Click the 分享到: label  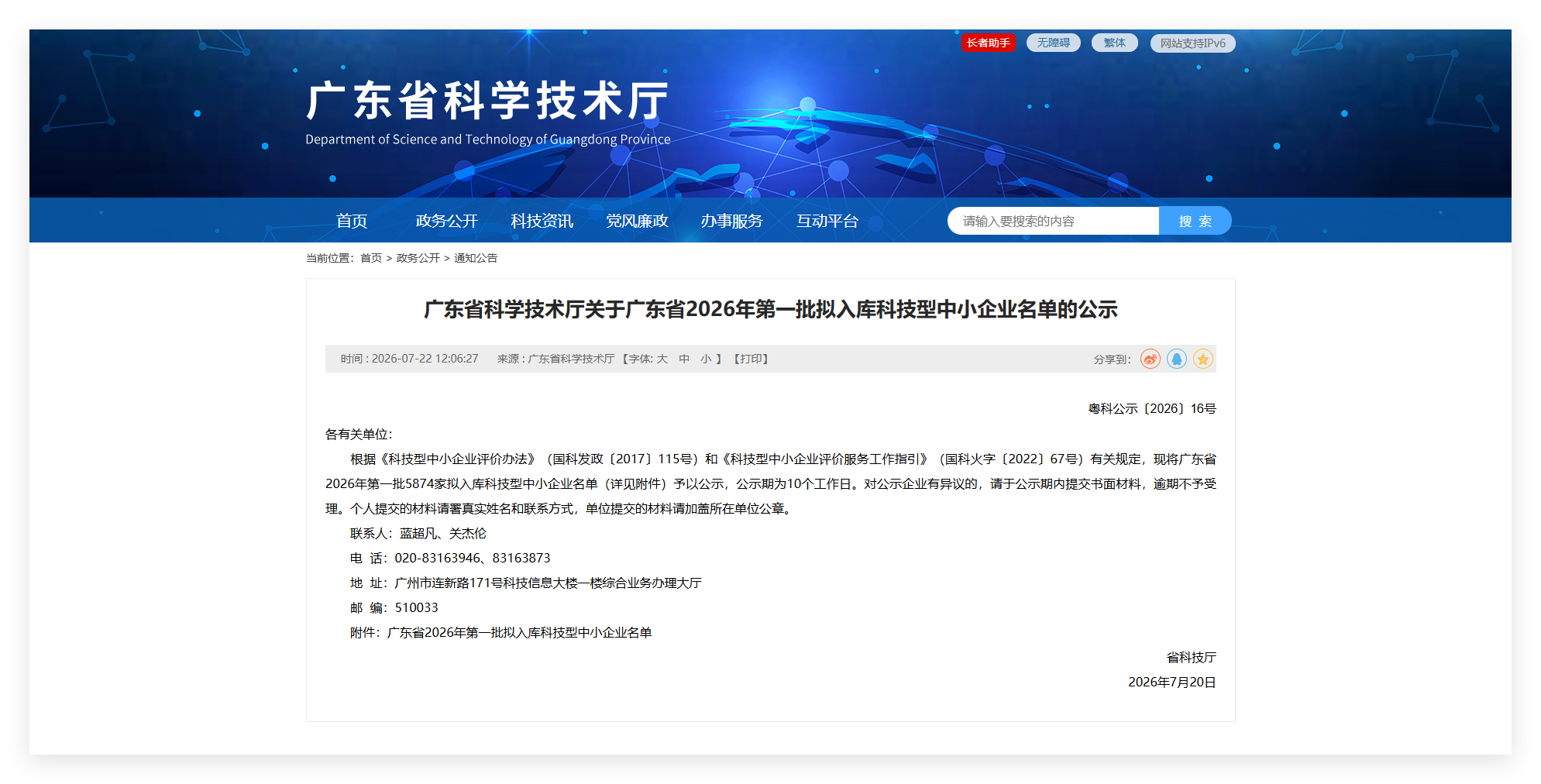[1113, 359]
